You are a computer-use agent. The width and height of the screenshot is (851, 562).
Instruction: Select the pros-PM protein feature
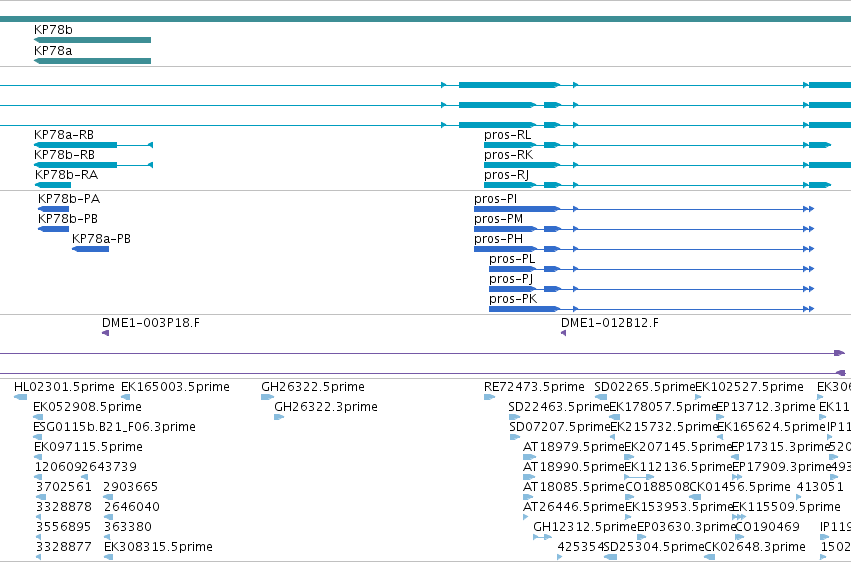pos(644,229)
